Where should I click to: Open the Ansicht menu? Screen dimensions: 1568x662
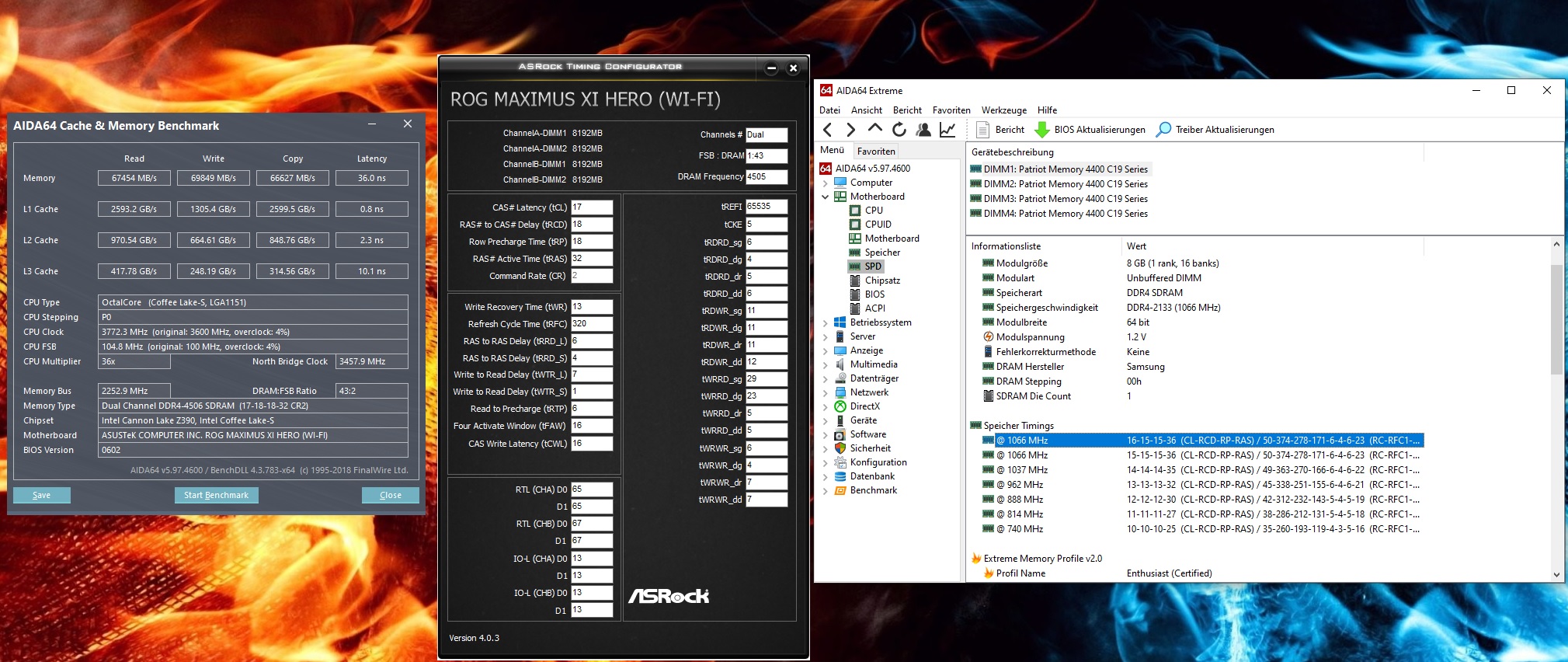867,110
